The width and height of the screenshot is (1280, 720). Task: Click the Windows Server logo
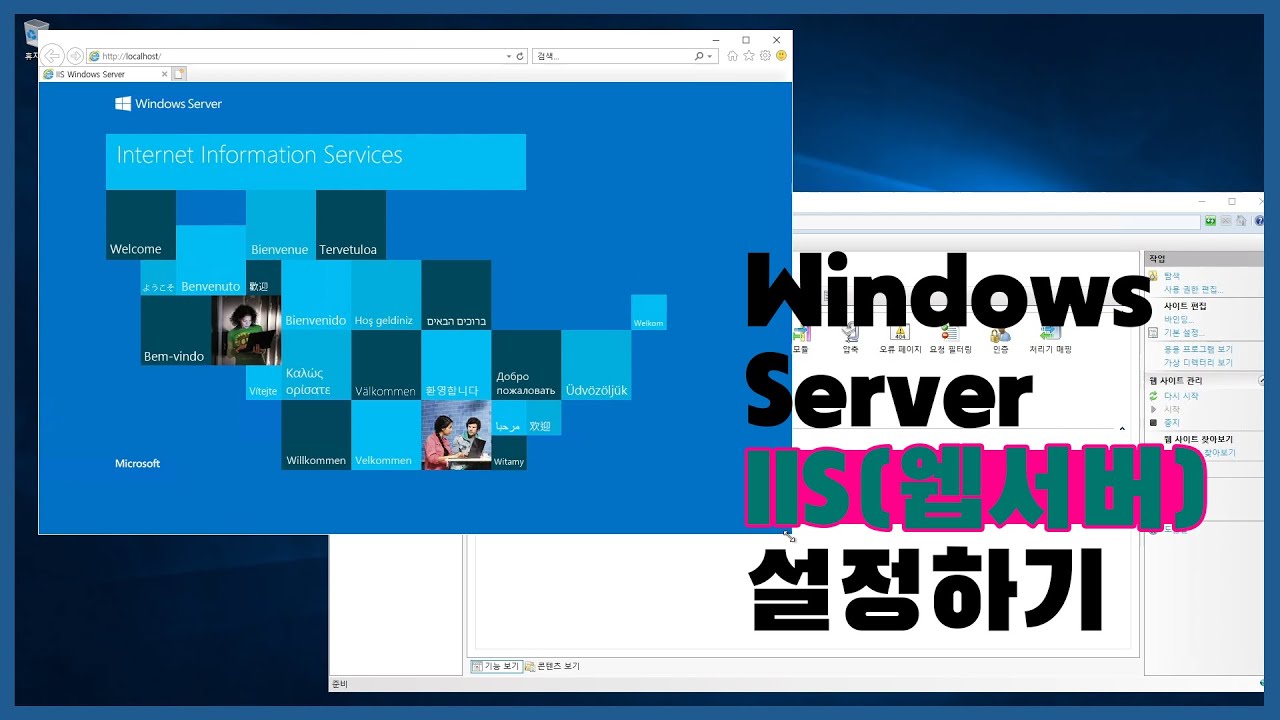(168, 103)
